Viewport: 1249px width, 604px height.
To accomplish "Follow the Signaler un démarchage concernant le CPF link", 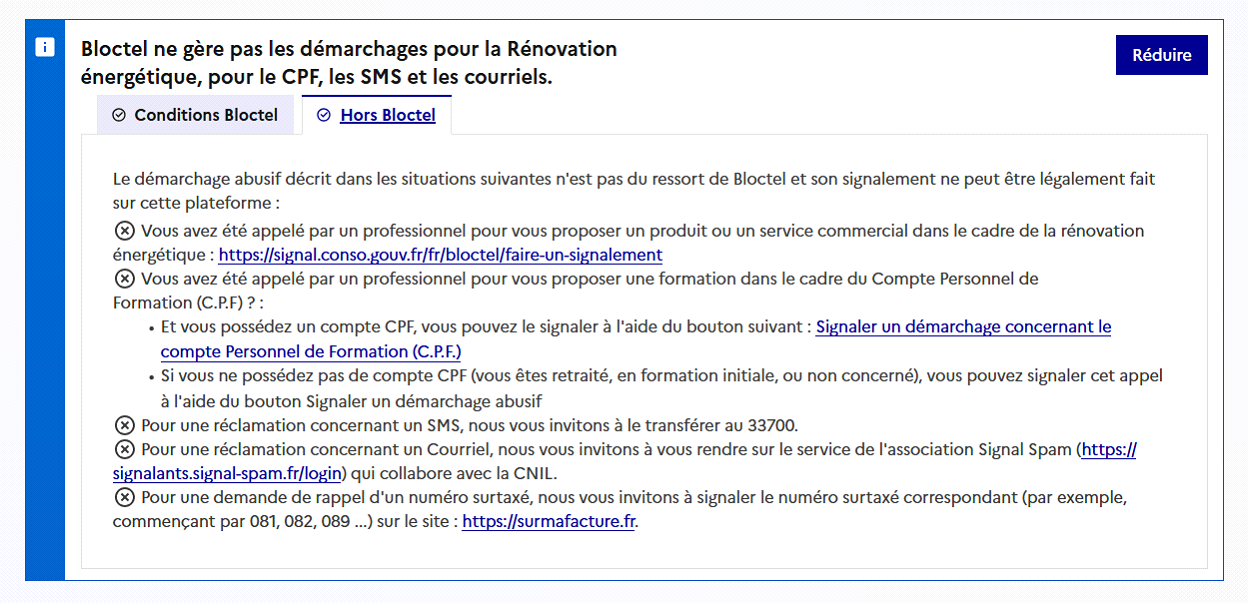I will click(x=963, y=327).
